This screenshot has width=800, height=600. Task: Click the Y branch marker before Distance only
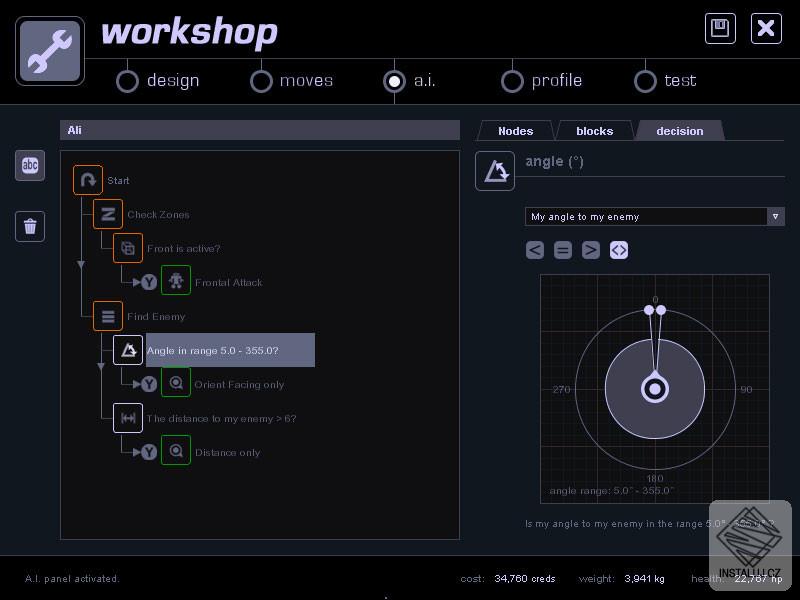click(149, 452)
